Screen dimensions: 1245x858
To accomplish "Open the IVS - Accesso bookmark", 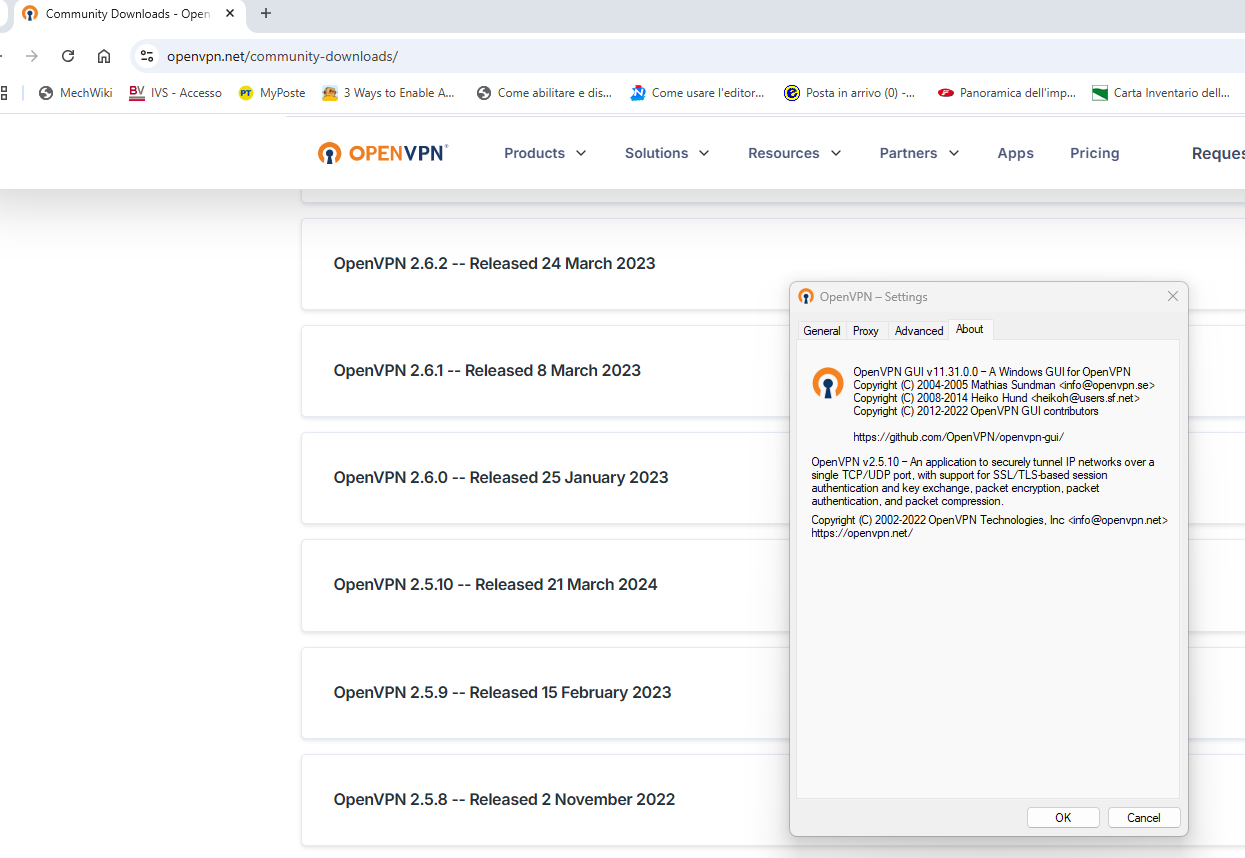I will (x=176, y=93).
